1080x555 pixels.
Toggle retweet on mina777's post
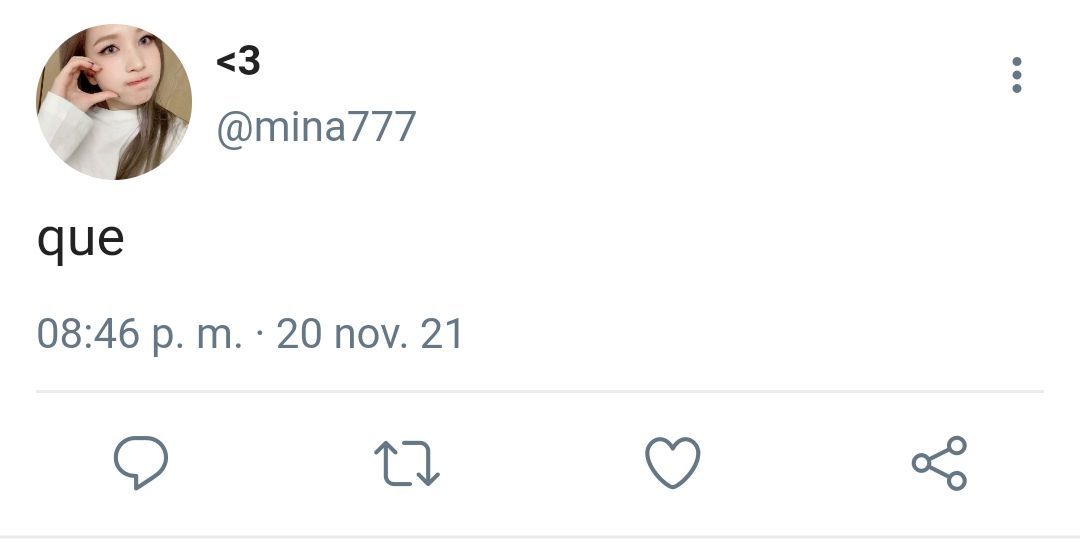click(x=406, y=463)
